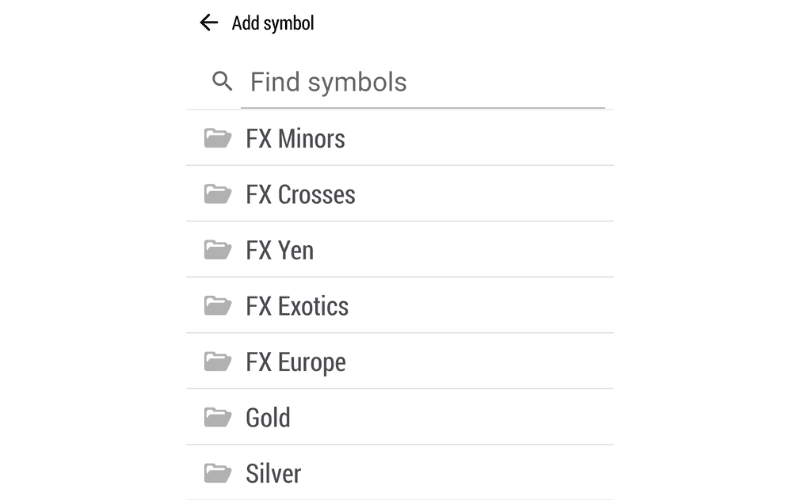Image resolution: width=800 pixels, height=500 pixels.
Task: Select the Gold symbol group
Action: [x=268, y=418]
